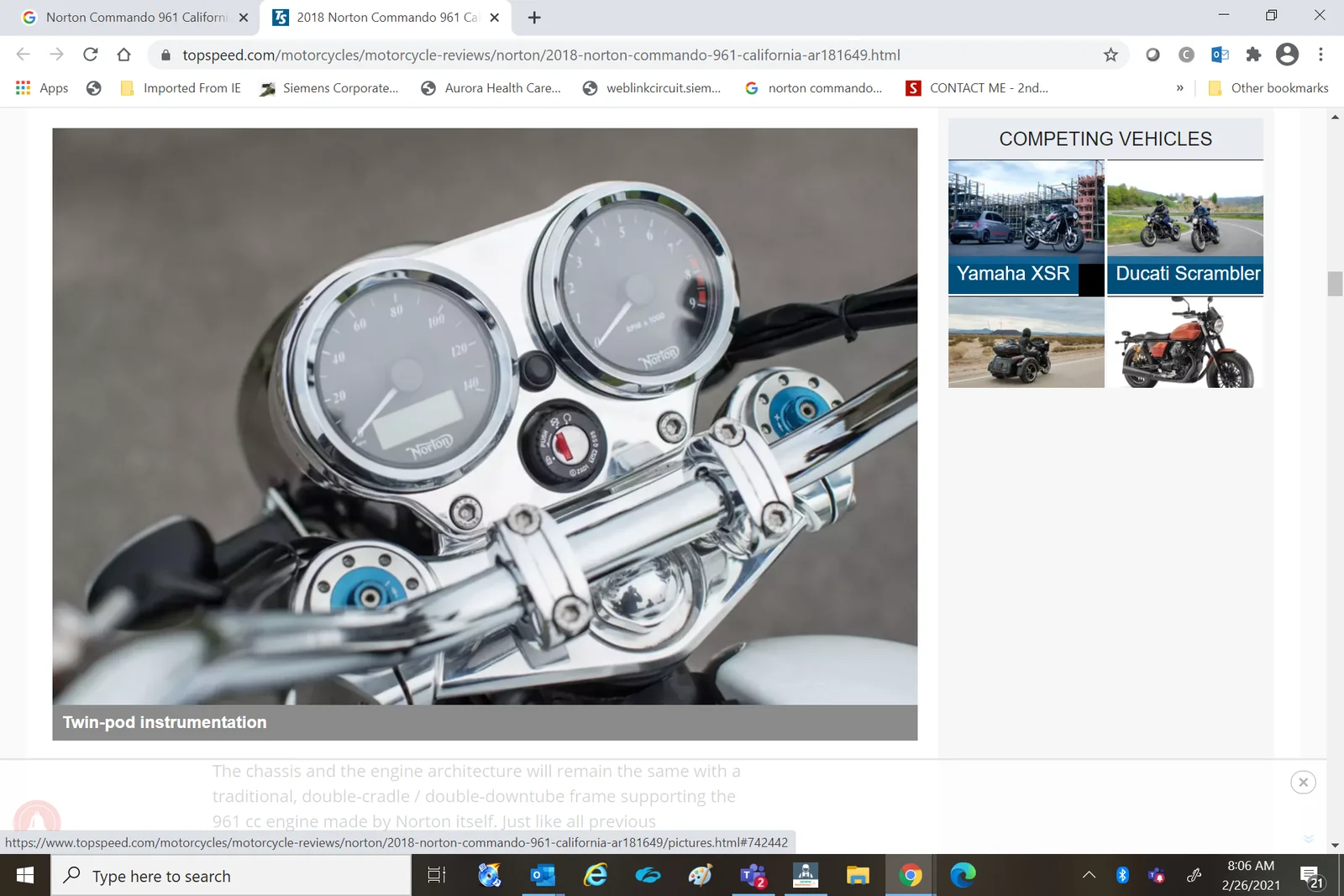The height and width of the screenshot is (896, 1344).
Task: Open the Yamaha XSR competing vehicle
Action: click(1026, 227)
